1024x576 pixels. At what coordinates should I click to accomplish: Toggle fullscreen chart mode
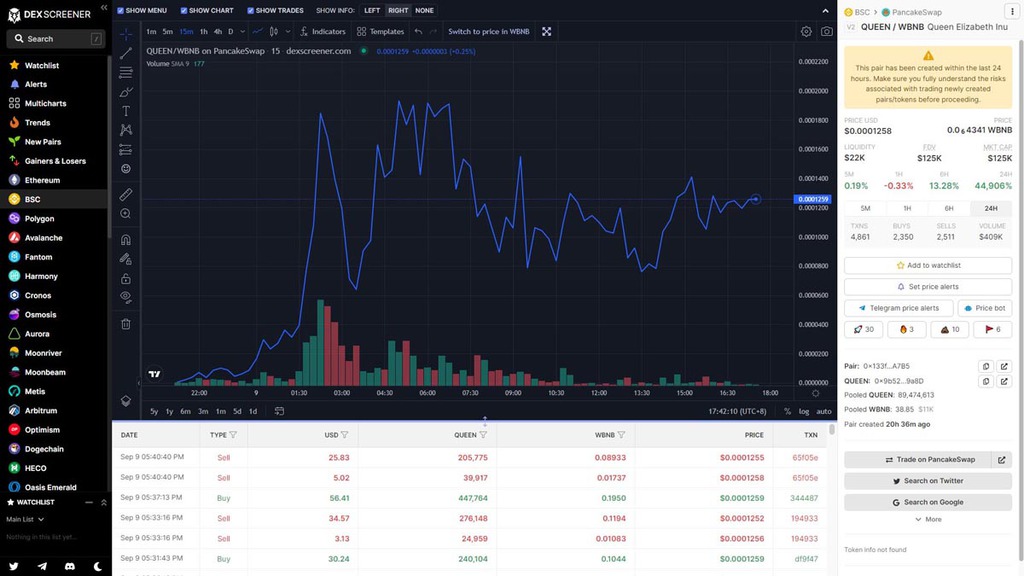pyautogui.click(x=547, y=31)
